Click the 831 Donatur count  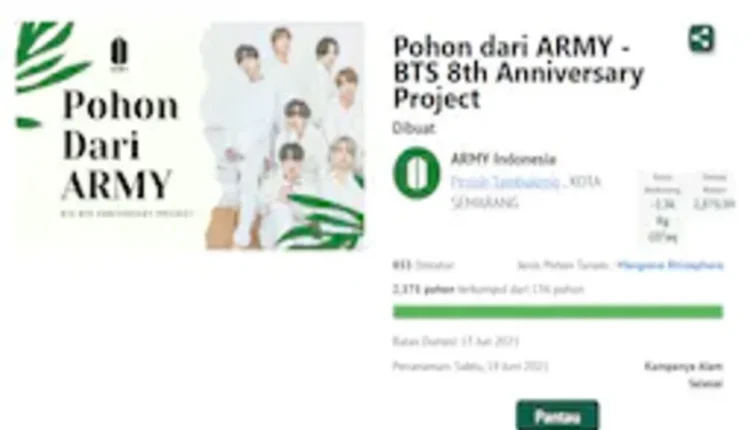[423, 265]
